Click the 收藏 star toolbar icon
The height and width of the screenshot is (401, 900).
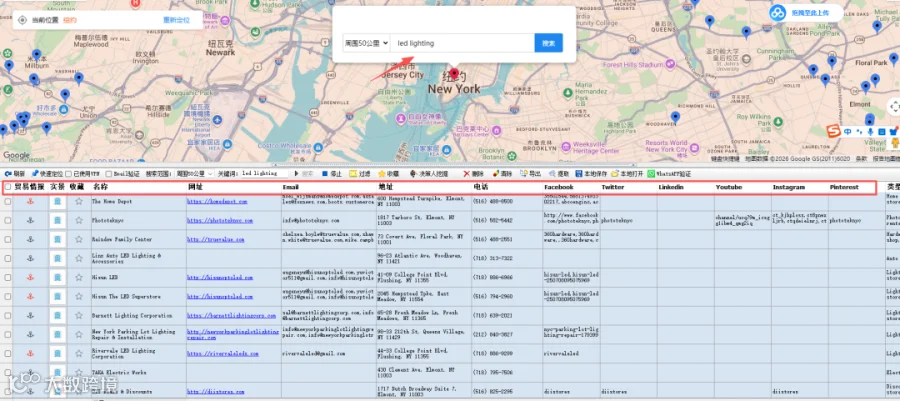coord(381,173)
